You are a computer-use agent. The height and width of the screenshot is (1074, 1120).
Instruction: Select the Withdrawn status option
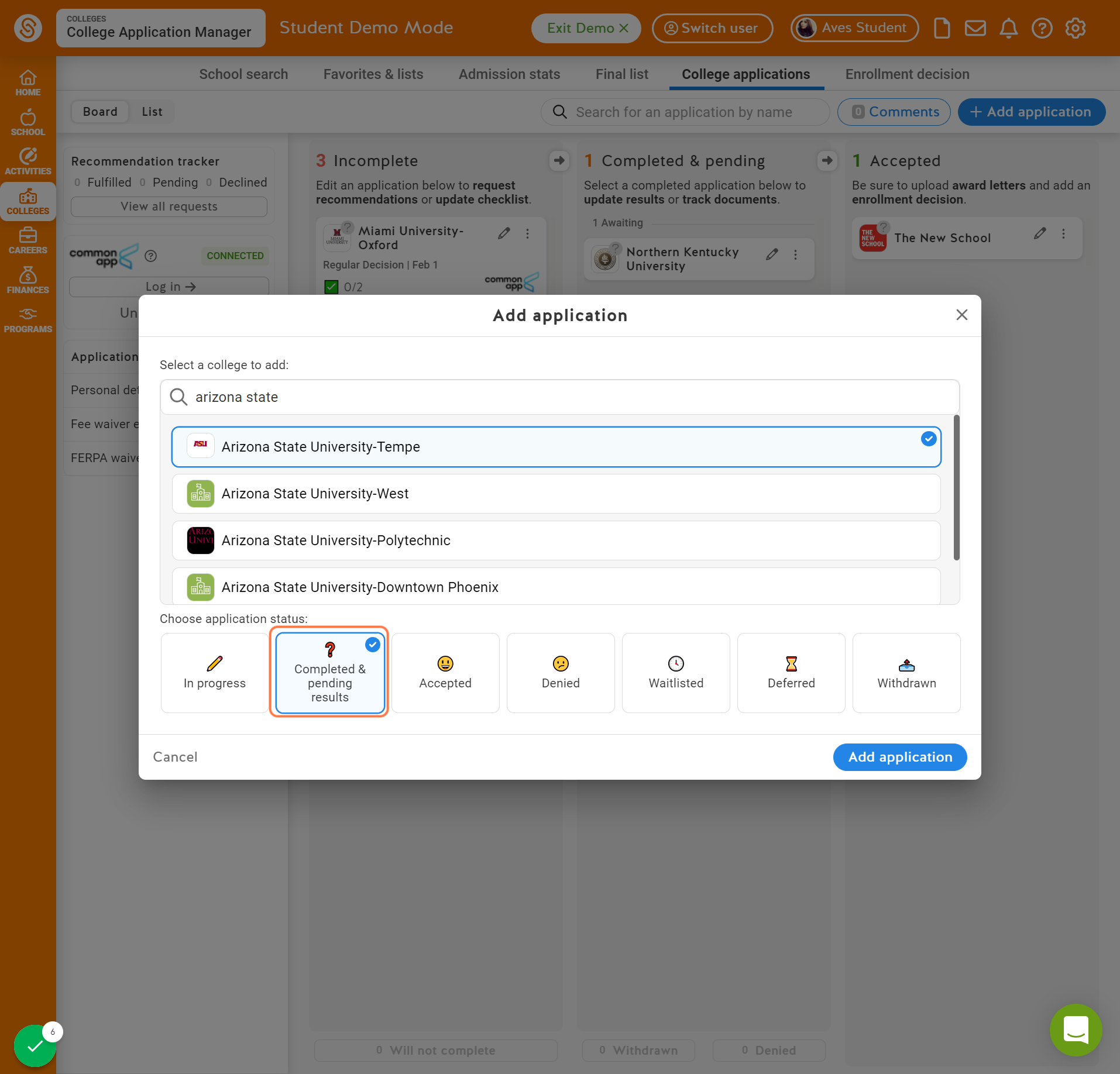coord(906,673)
